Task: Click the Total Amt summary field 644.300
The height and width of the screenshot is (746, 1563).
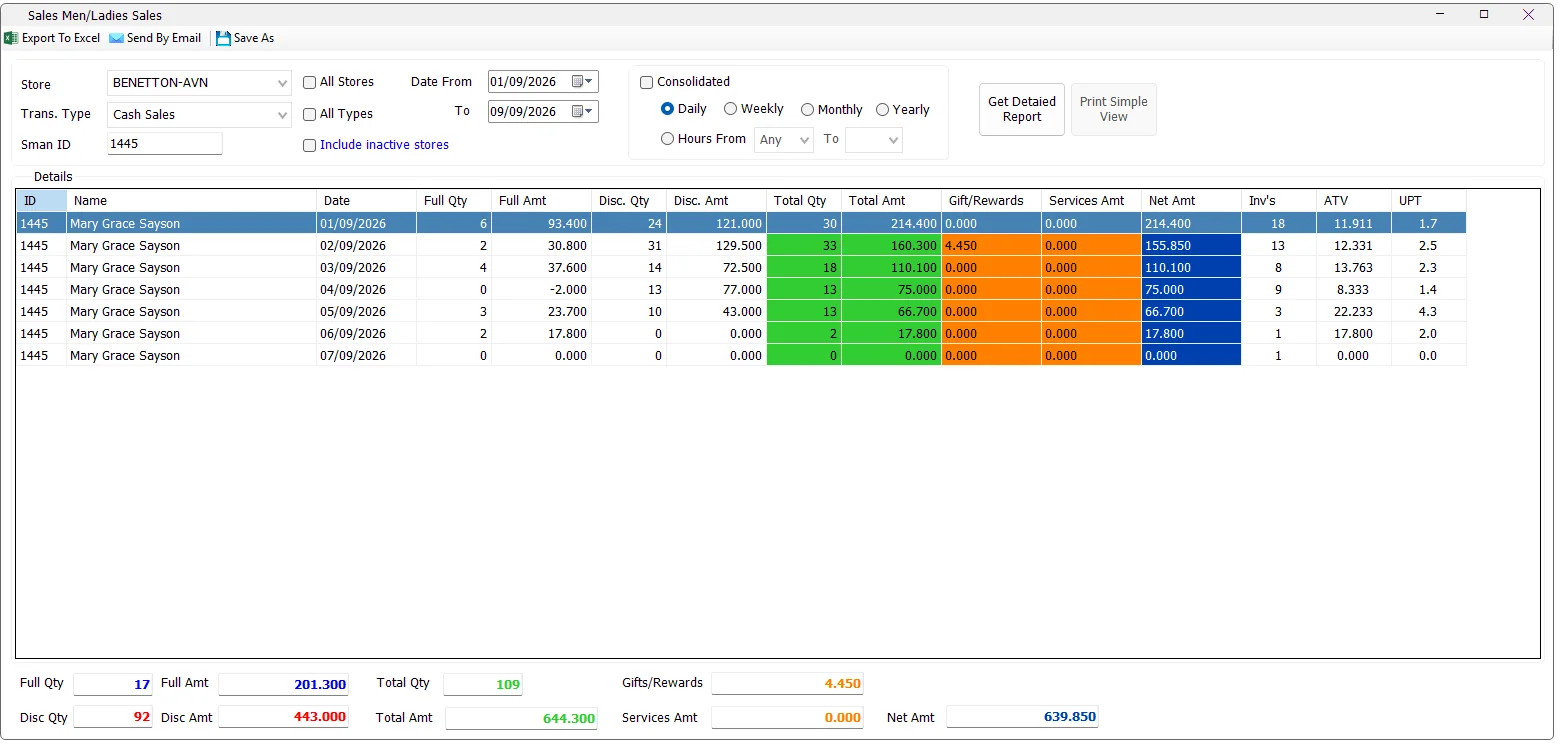Action: tap(522, 718)
